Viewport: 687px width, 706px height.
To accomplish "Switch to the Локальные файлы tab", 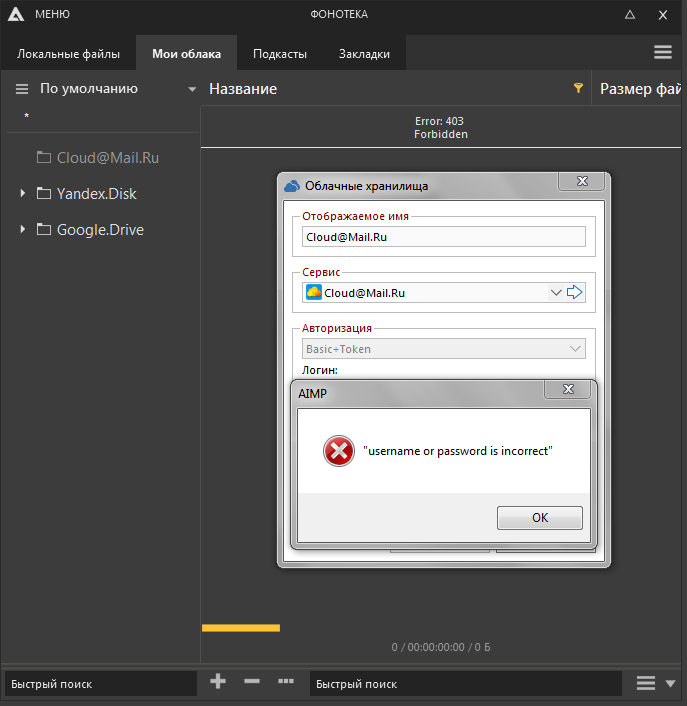I will pyautogui.click(x=68, y=54).
